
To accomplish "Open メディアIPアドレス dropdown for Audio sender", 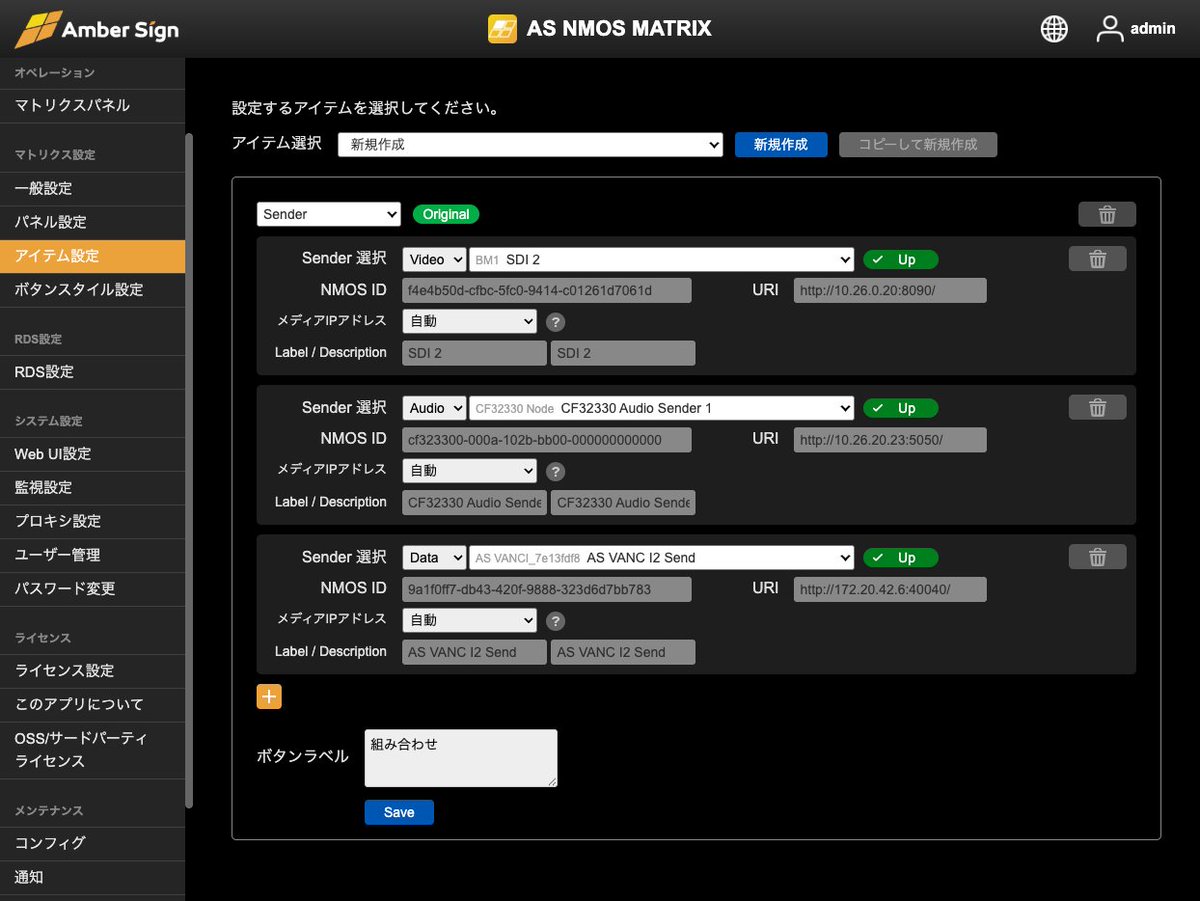I will 469,471.
